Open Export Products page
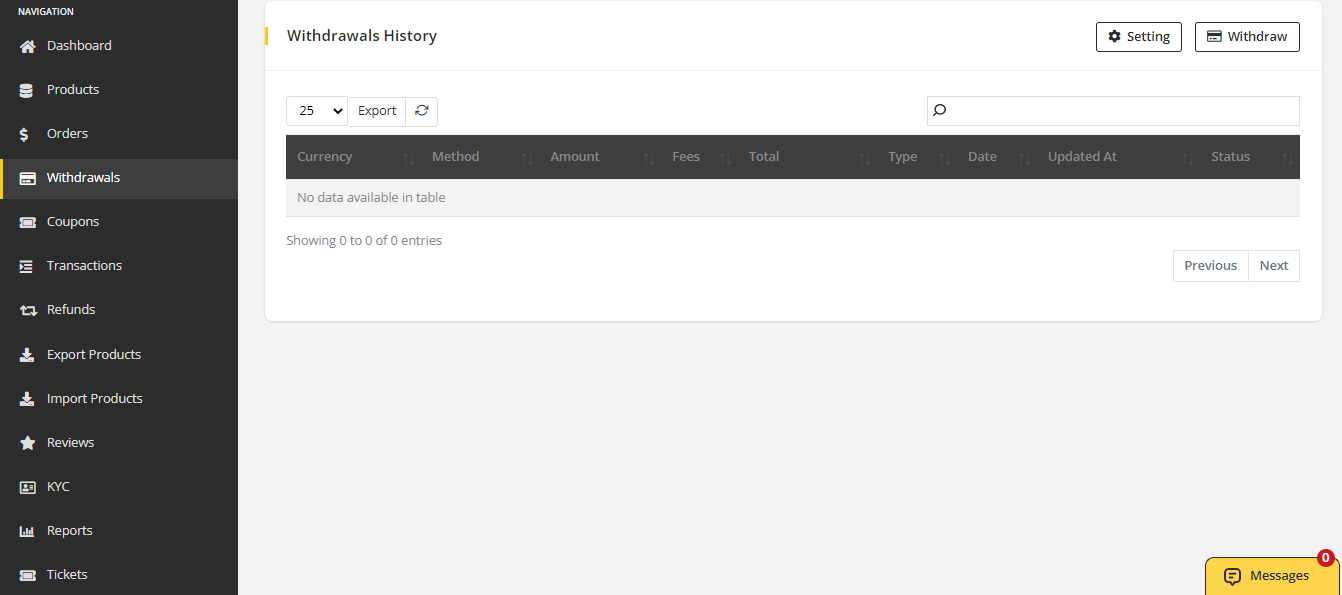Image resolution: width=1342 pixels, height=595 pixels. pos(119,355)
